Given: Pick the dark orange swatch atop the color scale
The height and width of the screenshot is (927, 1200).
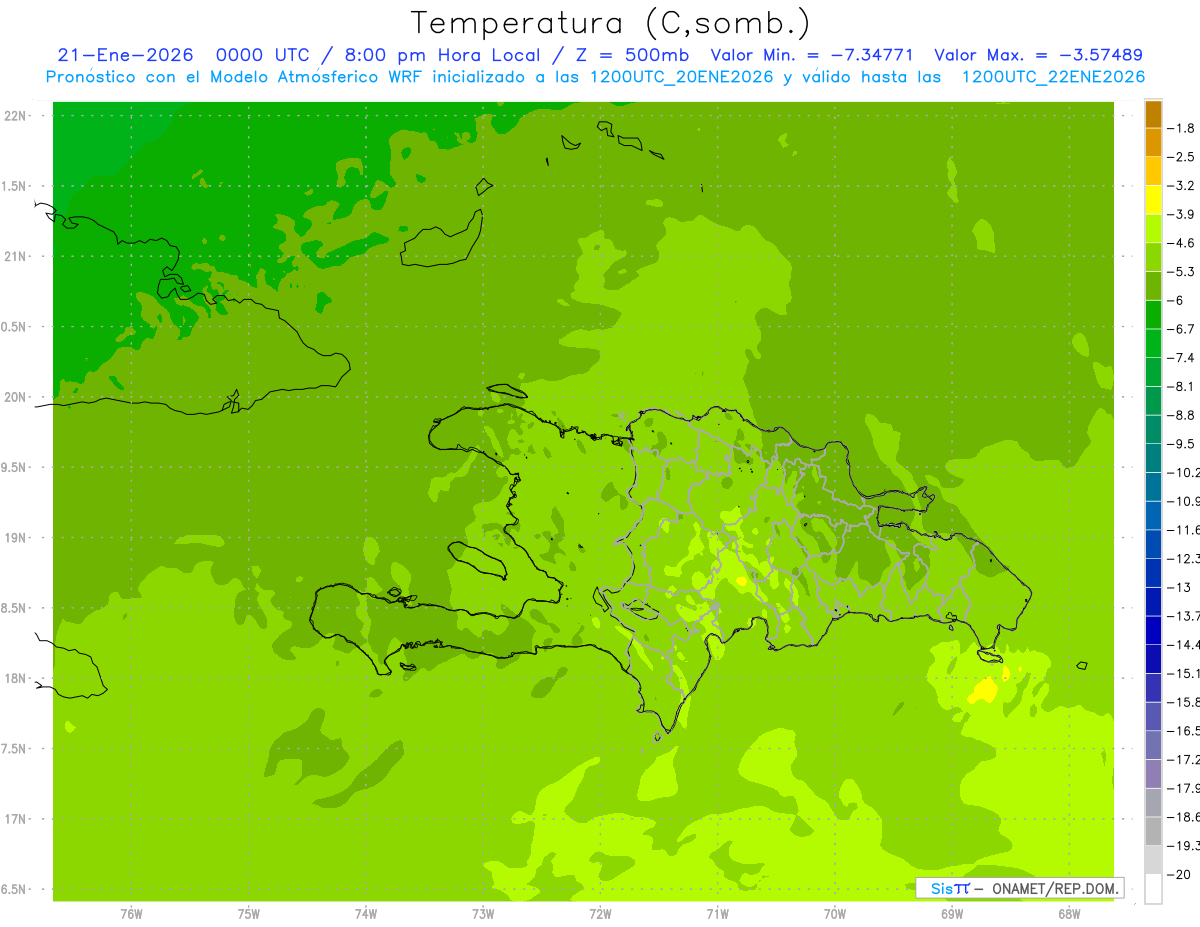Looking at the screenshot, I should coord(1153,114).
